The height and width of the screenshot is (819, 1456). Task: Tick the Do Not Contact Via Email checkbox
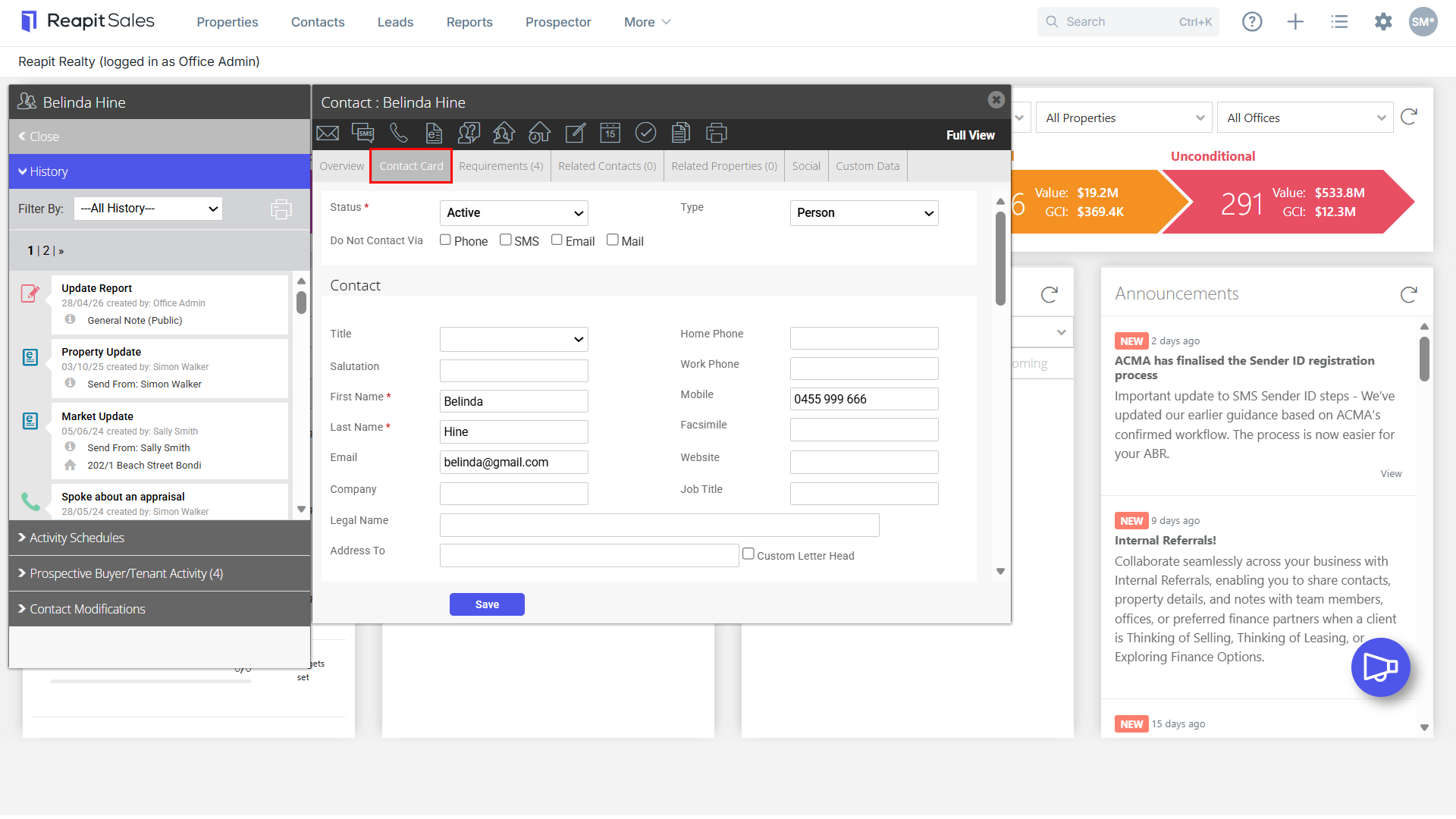pos(557,240)
